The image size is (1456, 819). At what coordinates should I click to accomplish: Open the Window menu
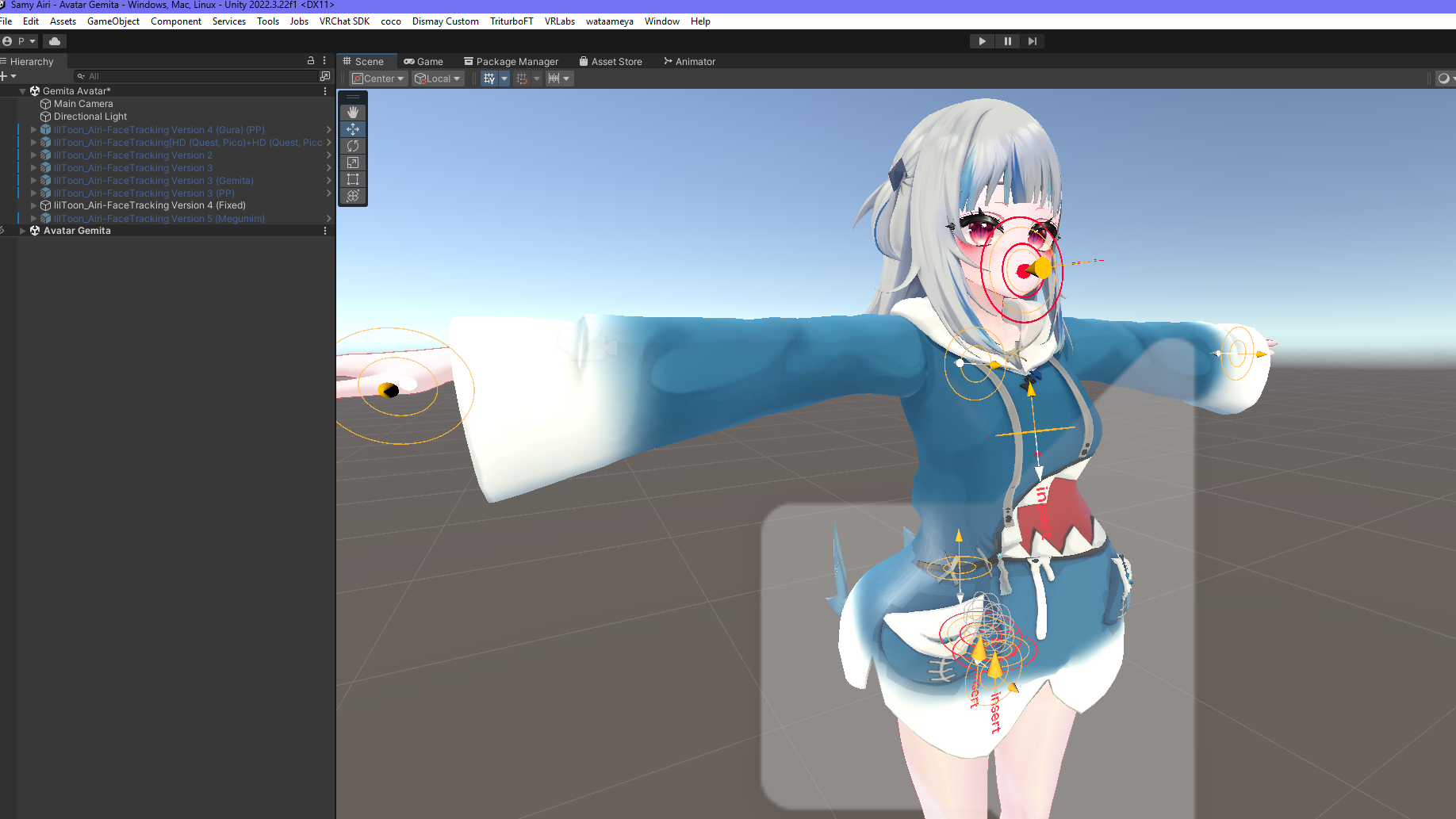[x=662, y=21]
